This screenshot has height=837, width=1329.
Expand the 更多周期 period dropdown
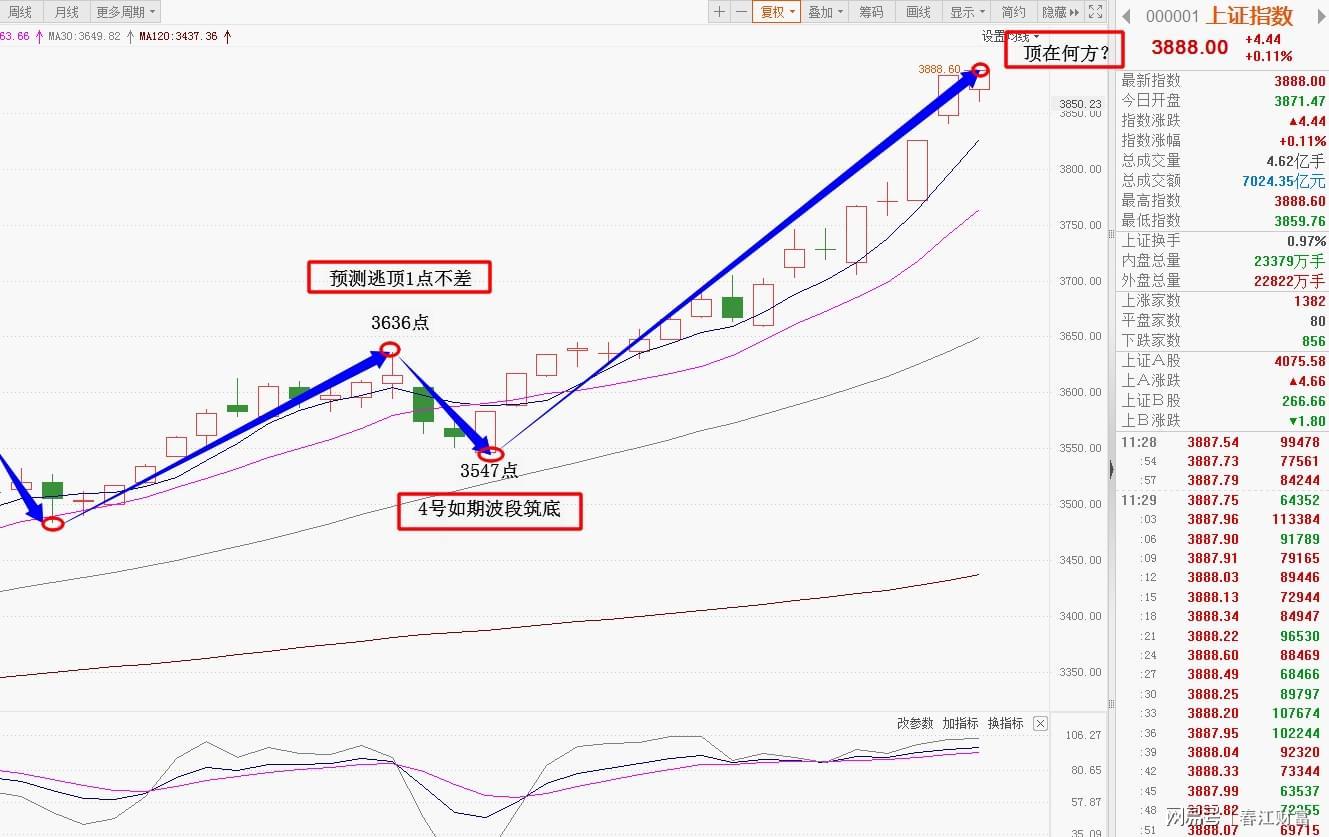pos(125,12)
